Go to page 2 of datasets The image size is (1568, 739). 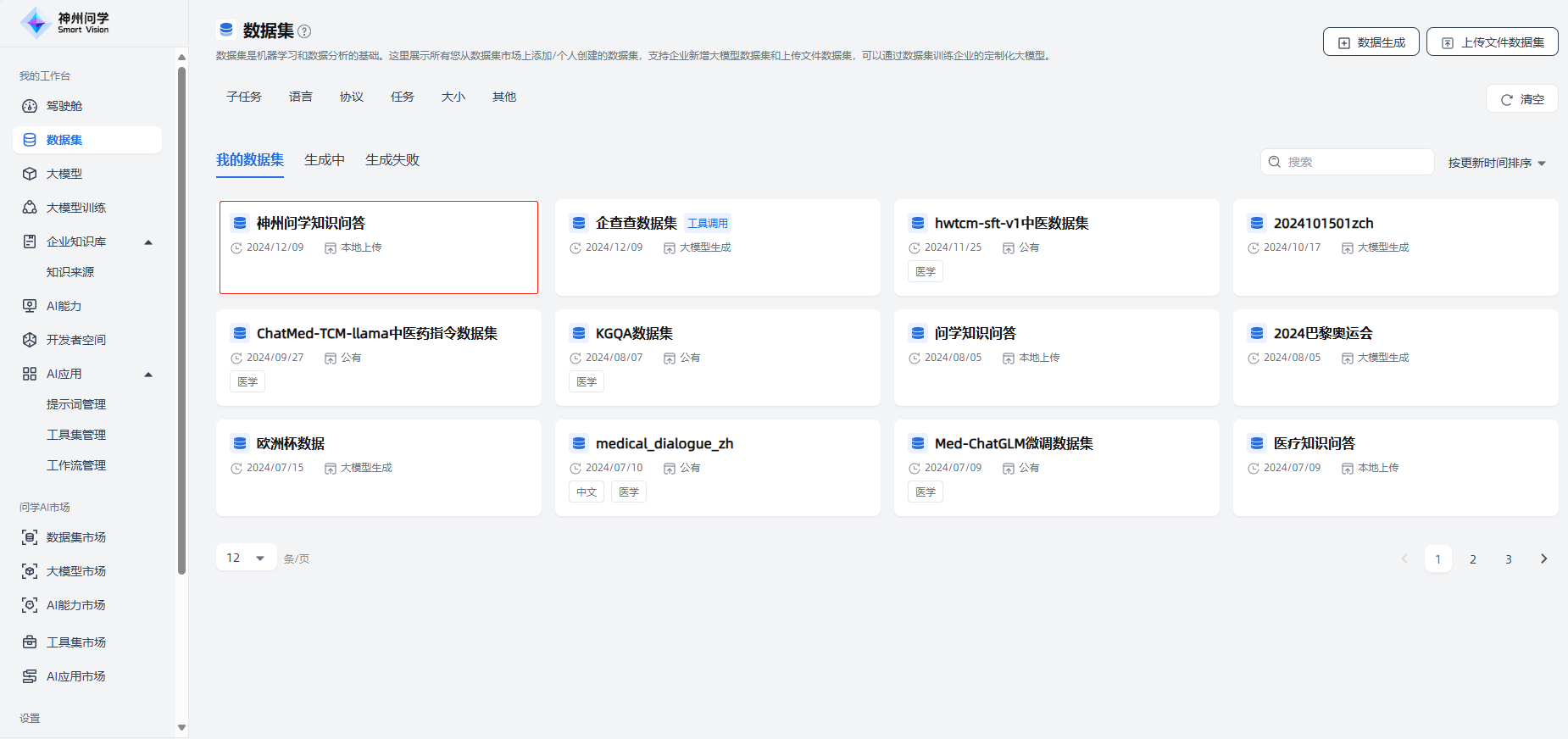(x=1473, y=559)
